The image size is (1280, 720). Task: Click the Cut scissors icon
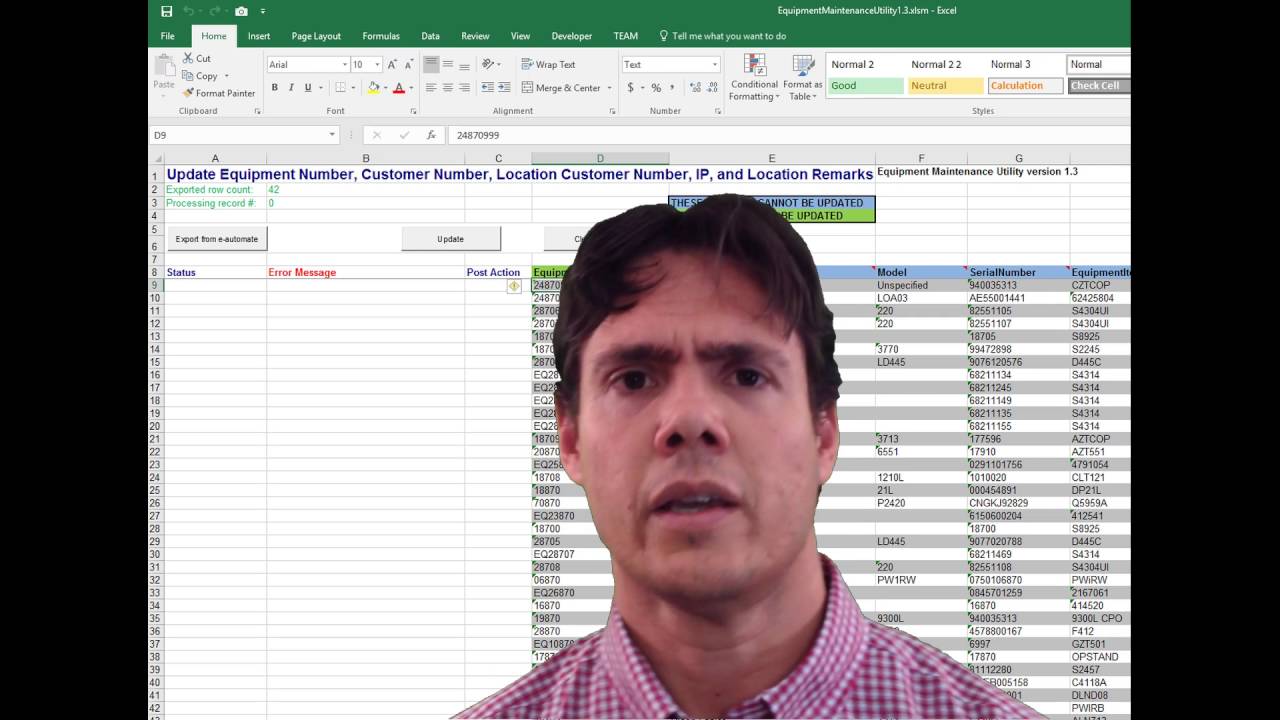(x=188, y=58)
